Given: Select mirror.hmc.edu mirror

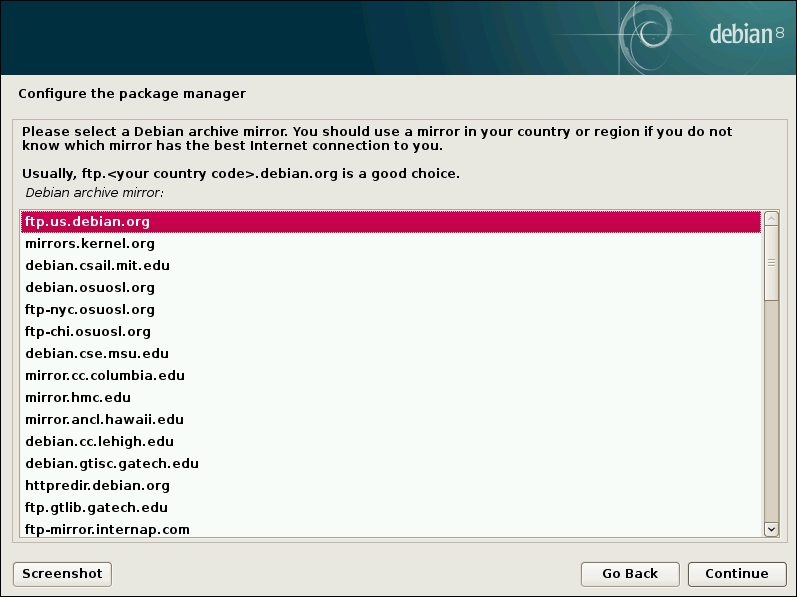Looking at the screenshot, I should 391,398.
